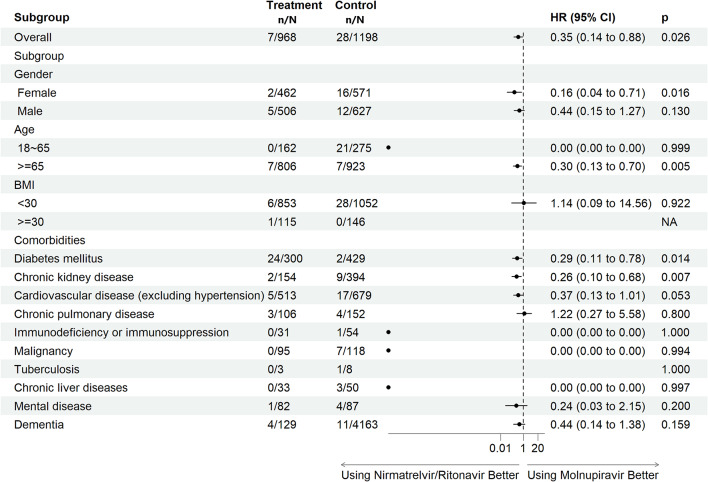Click the 'Female' row label

(x=37, y=93)
